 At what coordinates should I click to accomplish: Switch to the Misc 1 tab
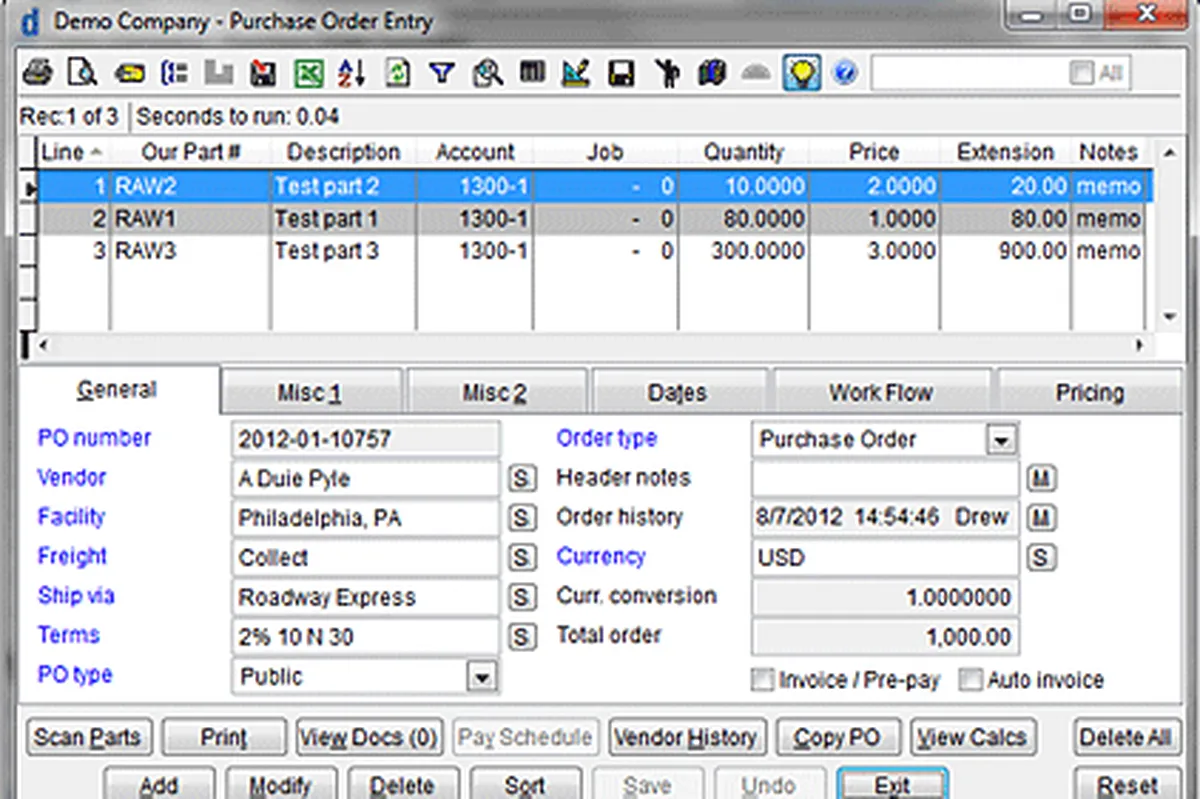pos(310,393)
